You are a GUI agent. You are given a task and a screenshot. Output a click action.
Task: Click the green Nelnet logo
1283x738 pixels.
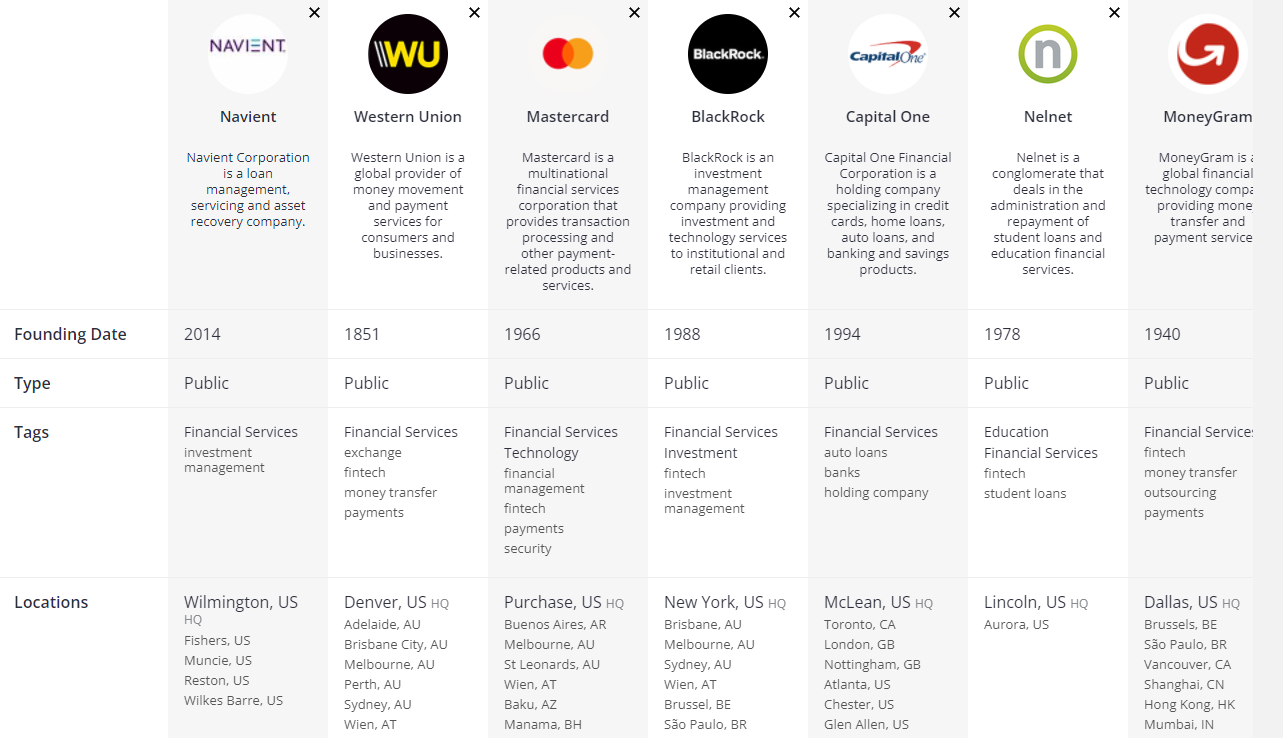(1048, 54)
